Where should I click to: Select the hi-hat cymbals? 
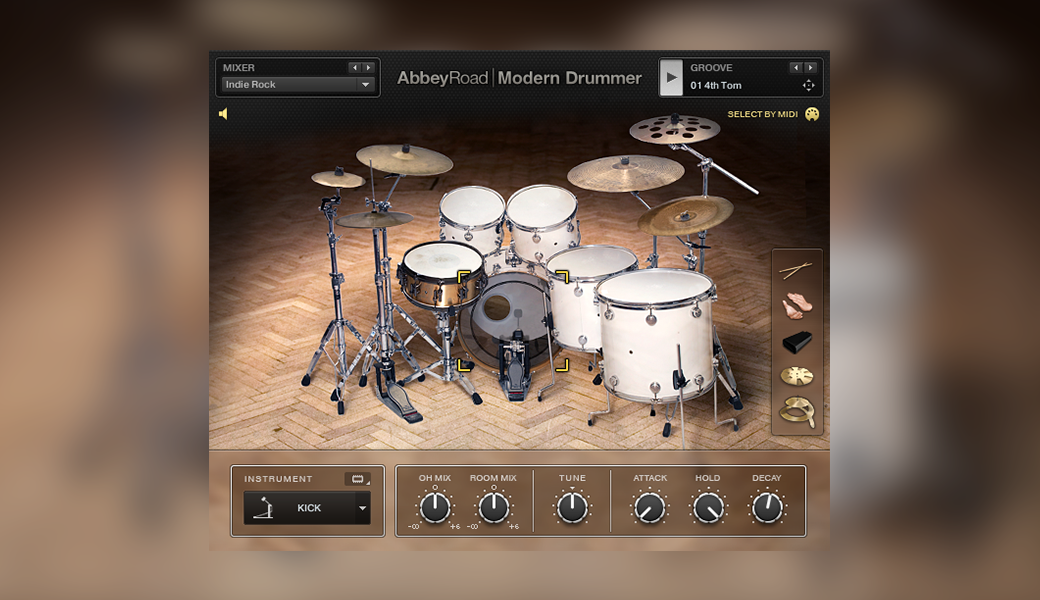[x=375, y=219]
